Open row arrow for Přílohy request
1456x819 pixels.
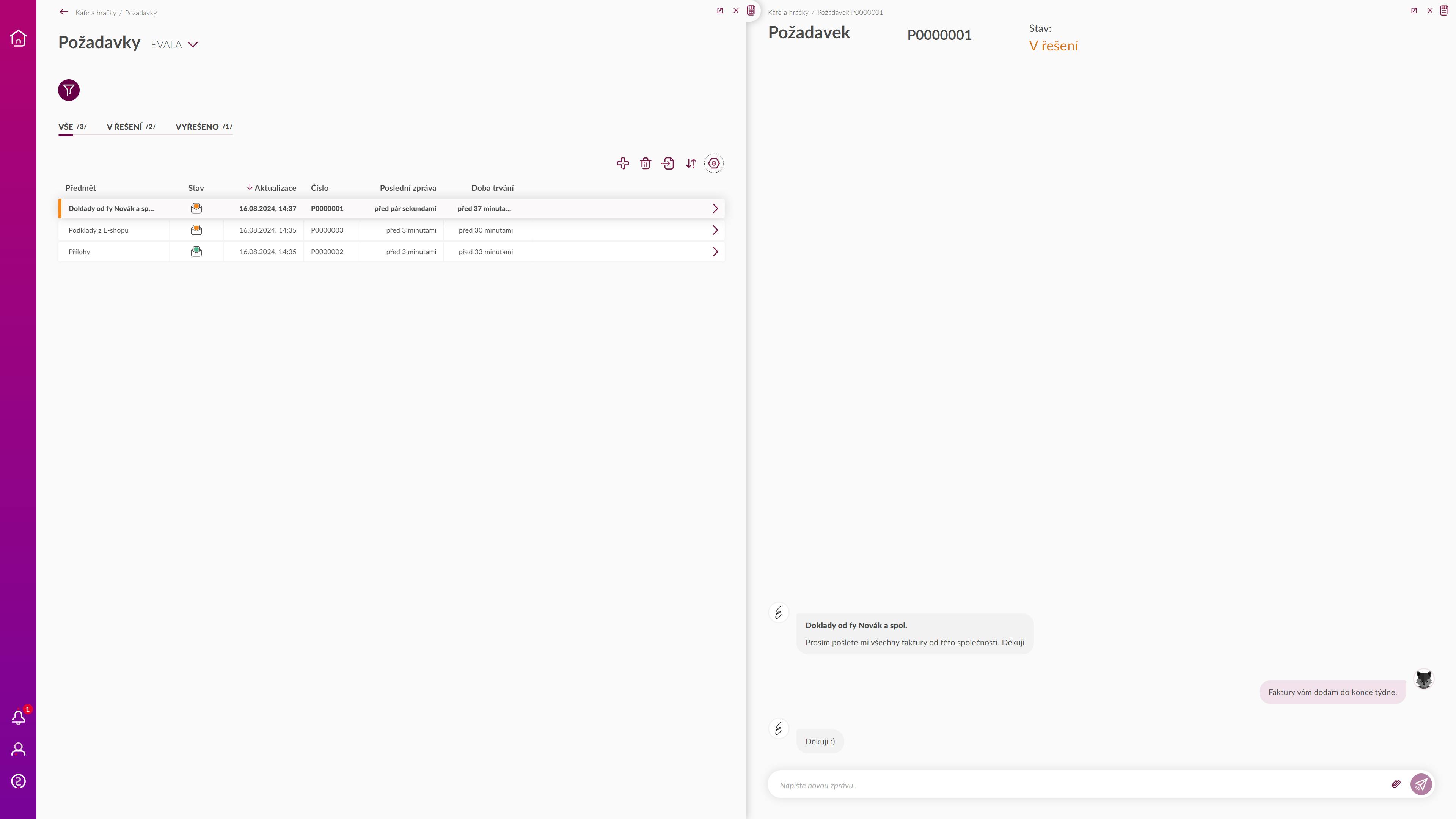[x=715, y=252]
